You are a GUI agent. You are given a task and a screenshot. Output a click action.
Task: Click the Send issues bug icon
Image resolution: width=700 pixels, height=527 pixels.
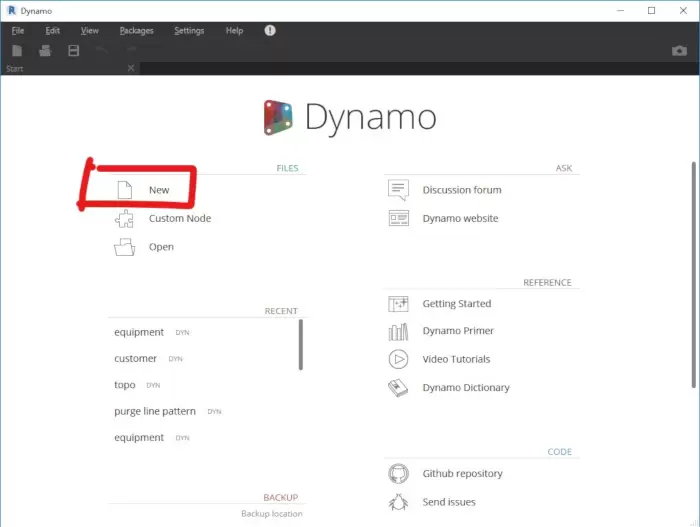click(x=398, y=502)
